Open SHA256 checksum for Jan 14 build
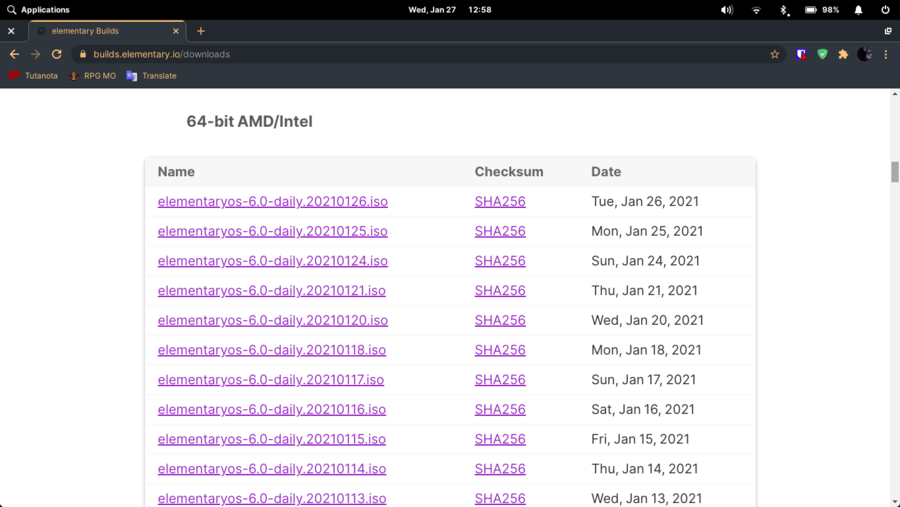The height and width of the screenshot is (507, 900). (500, 469)
